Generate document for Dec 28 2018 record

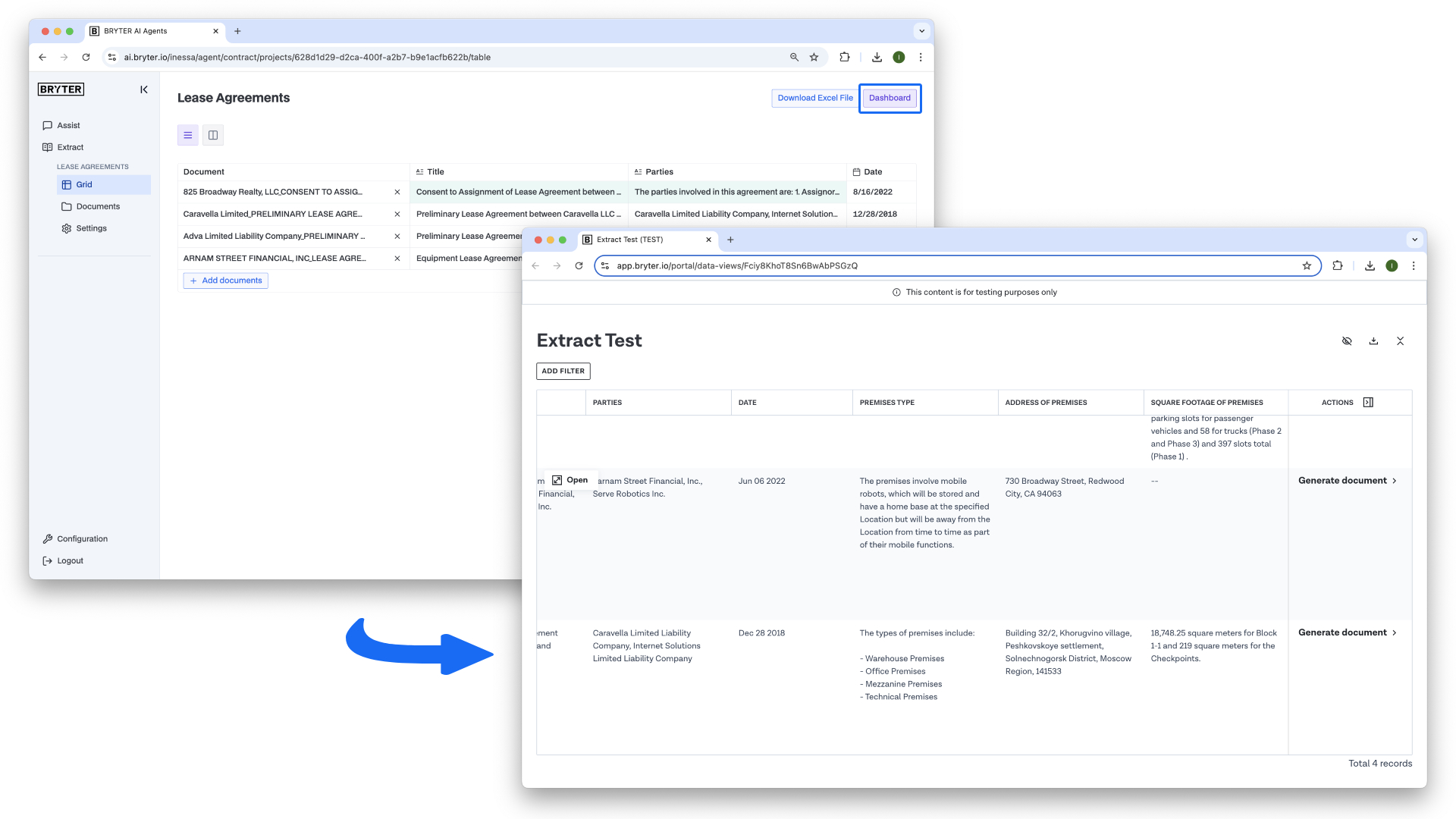pyautogui.click(x=1347, y=632)
